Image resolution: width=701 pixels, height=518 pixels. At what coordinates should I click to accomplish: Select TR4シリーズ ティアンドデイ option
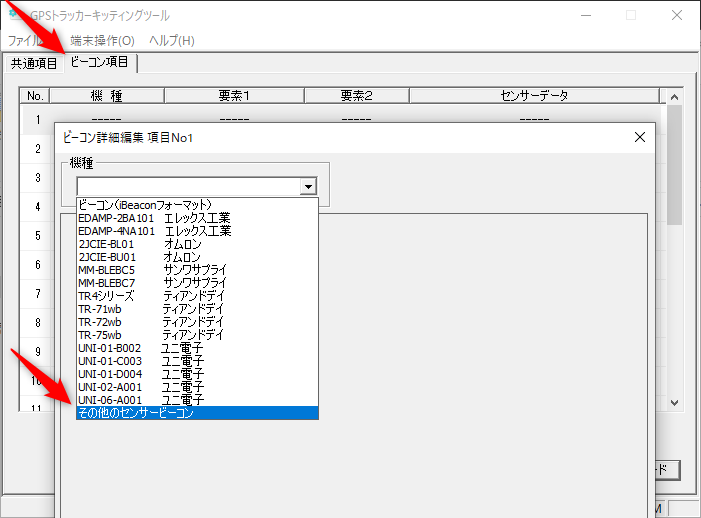coord(197,296)
